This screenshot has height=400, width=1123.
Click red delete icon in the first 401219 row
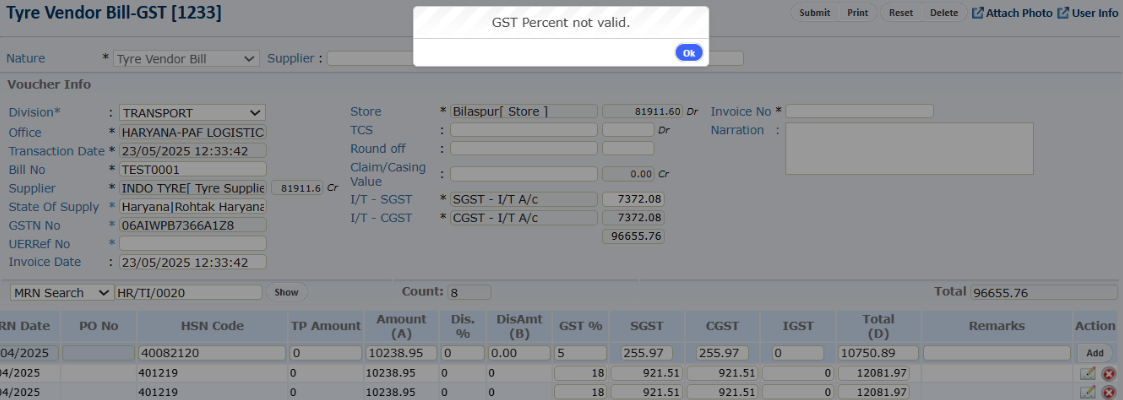1108,373
